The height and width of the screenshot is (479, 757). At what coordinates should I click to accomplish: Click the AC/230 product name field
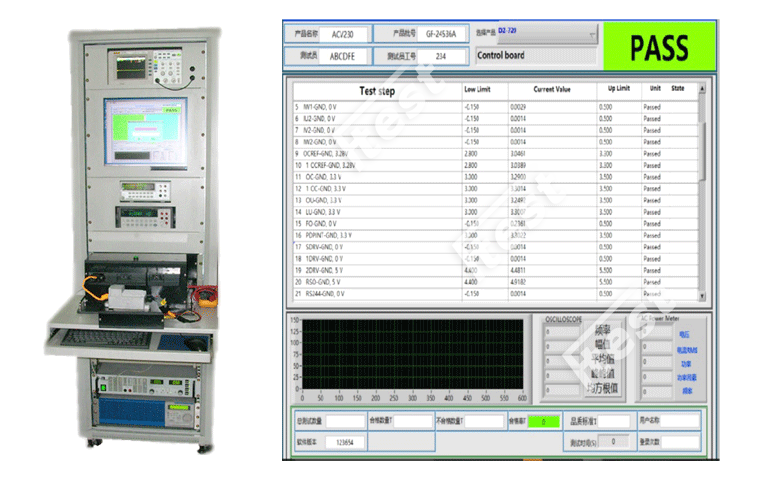[x=342, y=34]
